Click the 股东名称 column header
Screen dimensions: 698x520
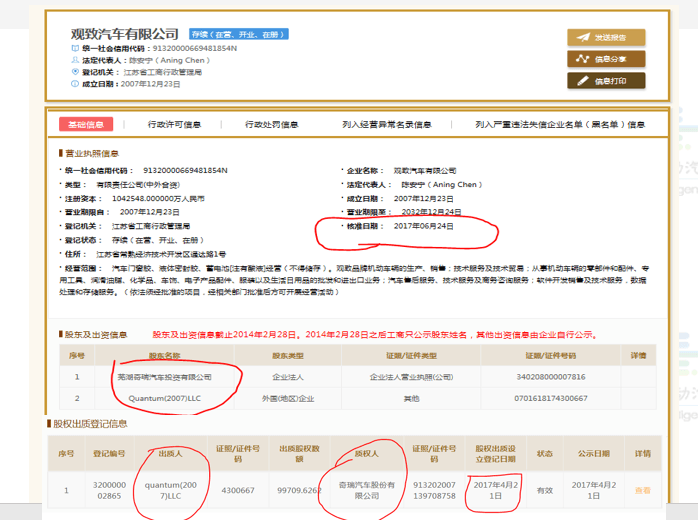164,356
